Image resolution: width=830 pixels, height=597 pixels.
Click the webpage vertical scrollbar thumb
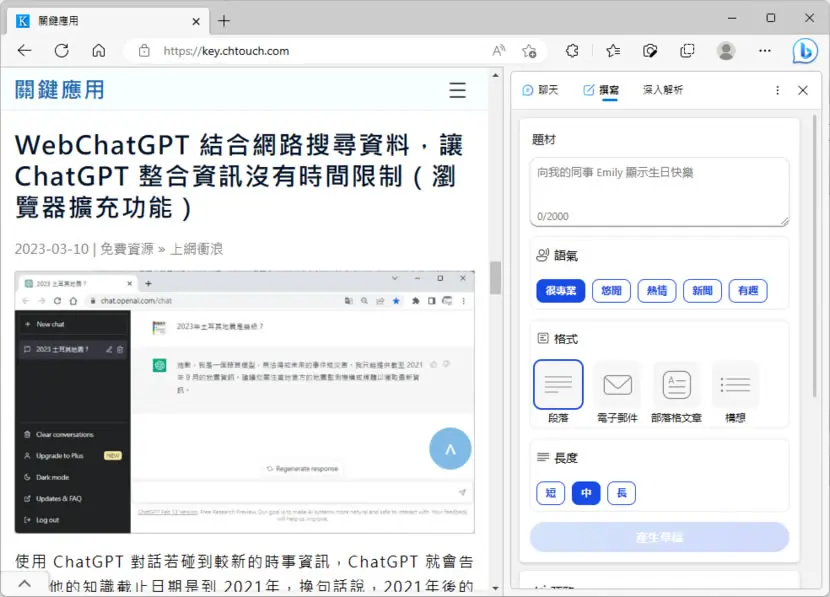click(495, 278)
